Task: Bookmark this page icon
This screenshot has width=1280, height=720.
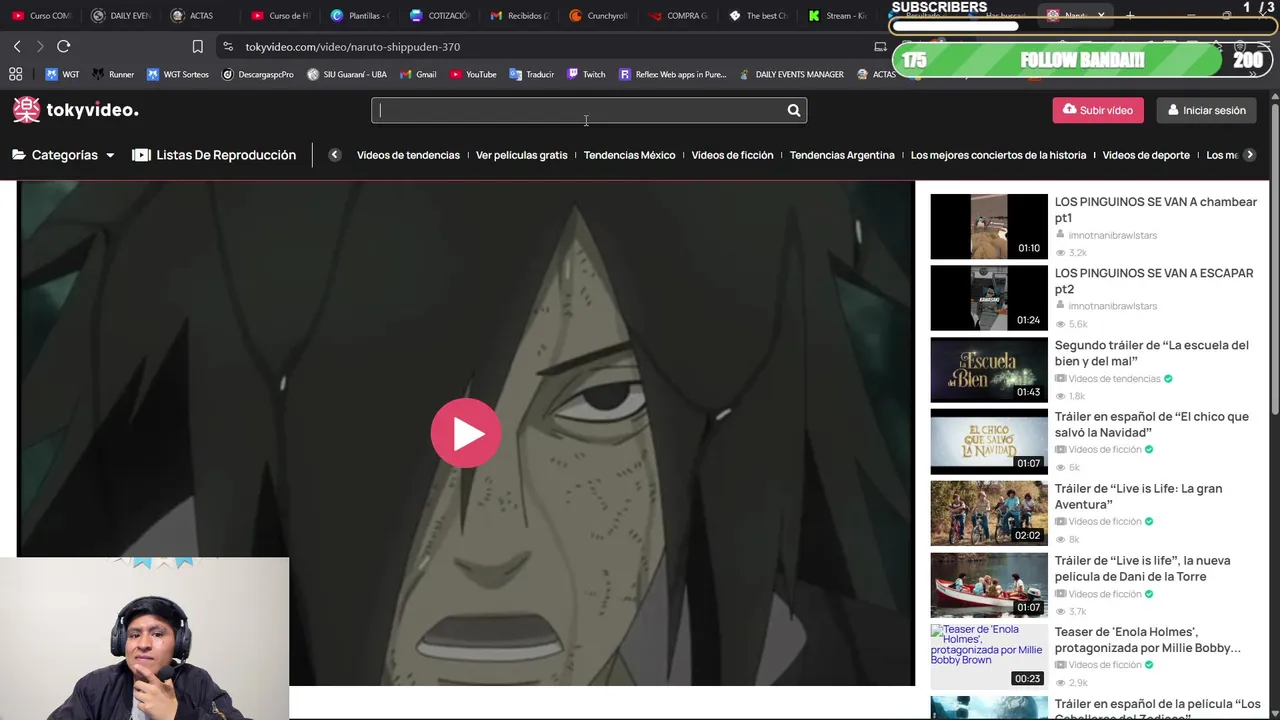Action: pyautogui.click(x=197, y=46)
